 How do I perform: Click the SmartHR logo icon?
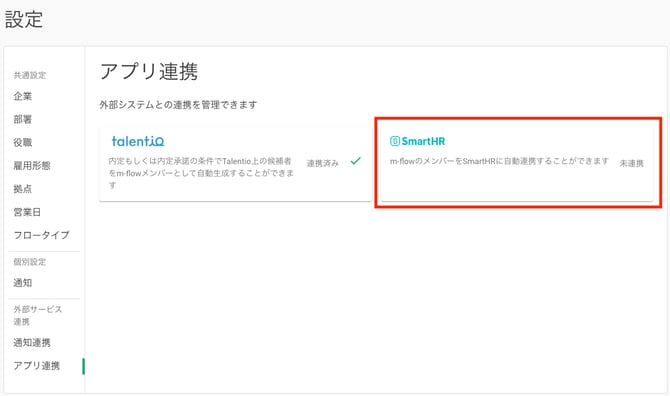click(x=395, y=141)
